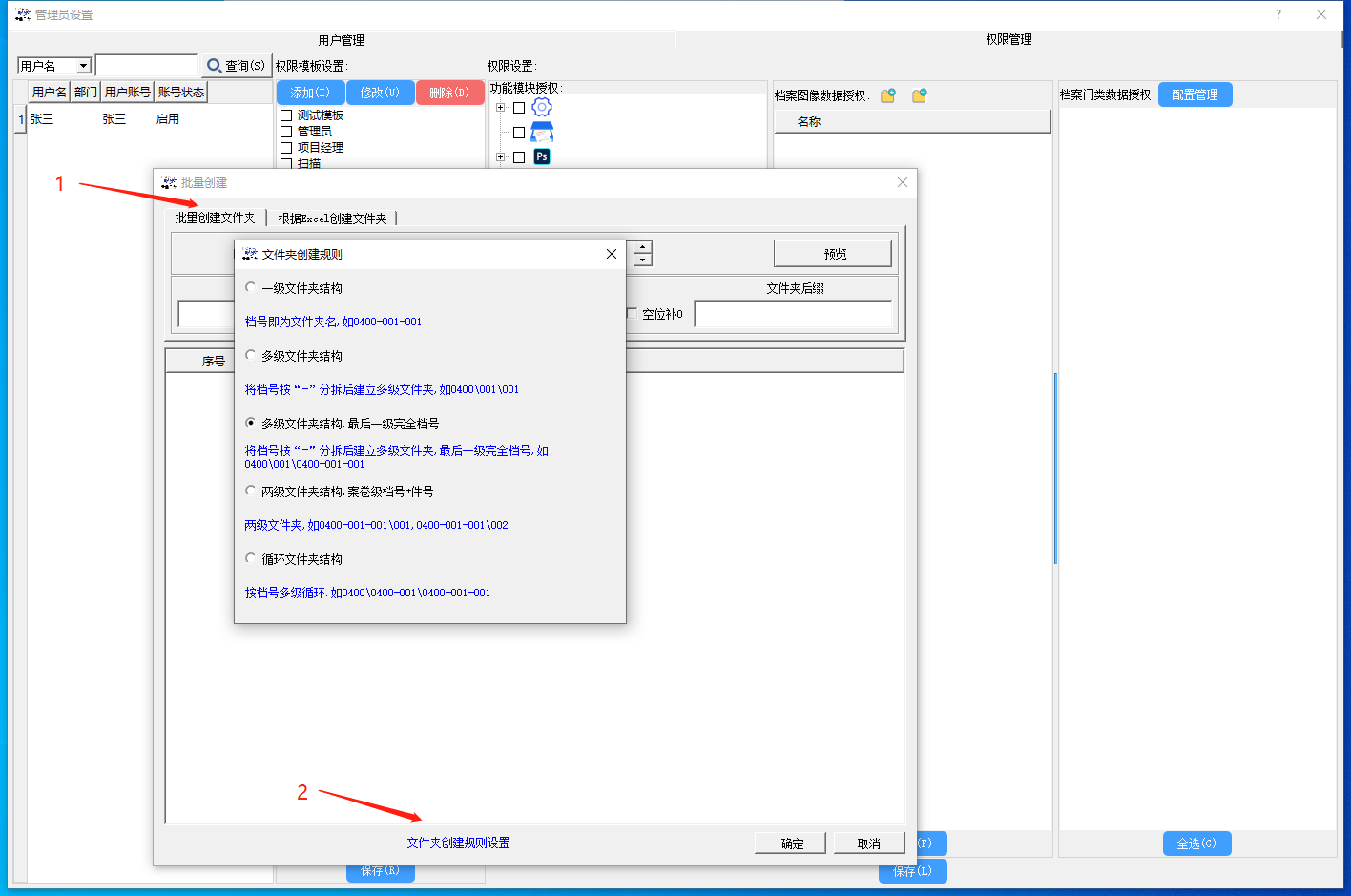Click the magnifier 查询(S) search icon
The width and height of the screenshot is (1351, 896).
(215, 66)
